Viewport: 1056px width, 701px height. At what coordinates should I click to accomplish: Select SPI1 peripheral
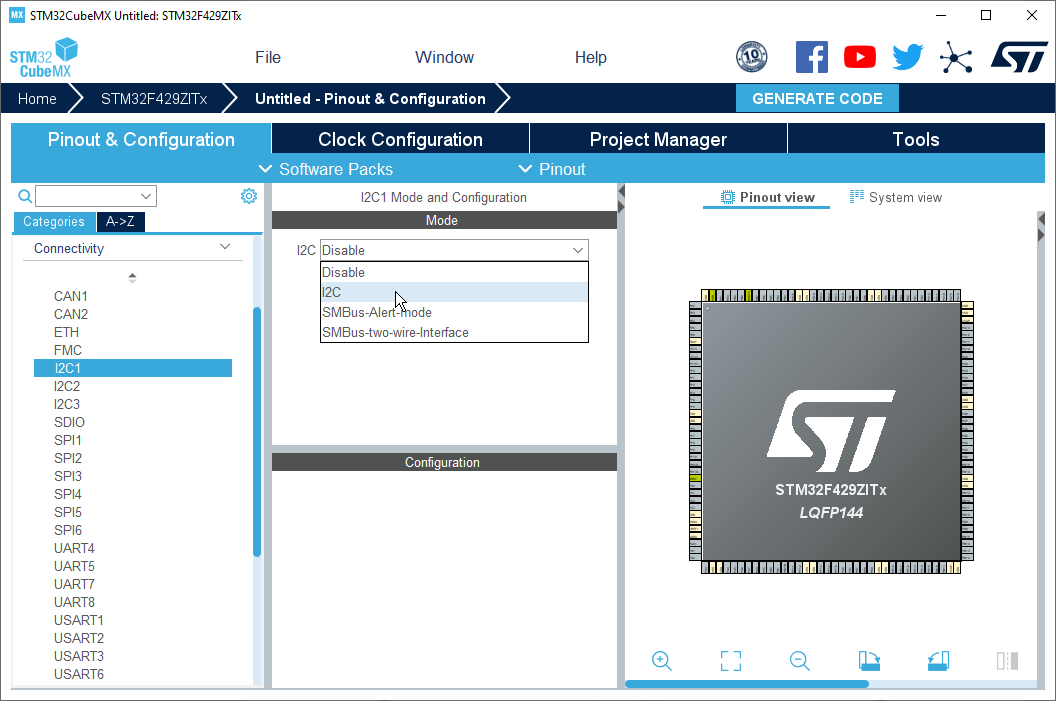coord(67,440)
